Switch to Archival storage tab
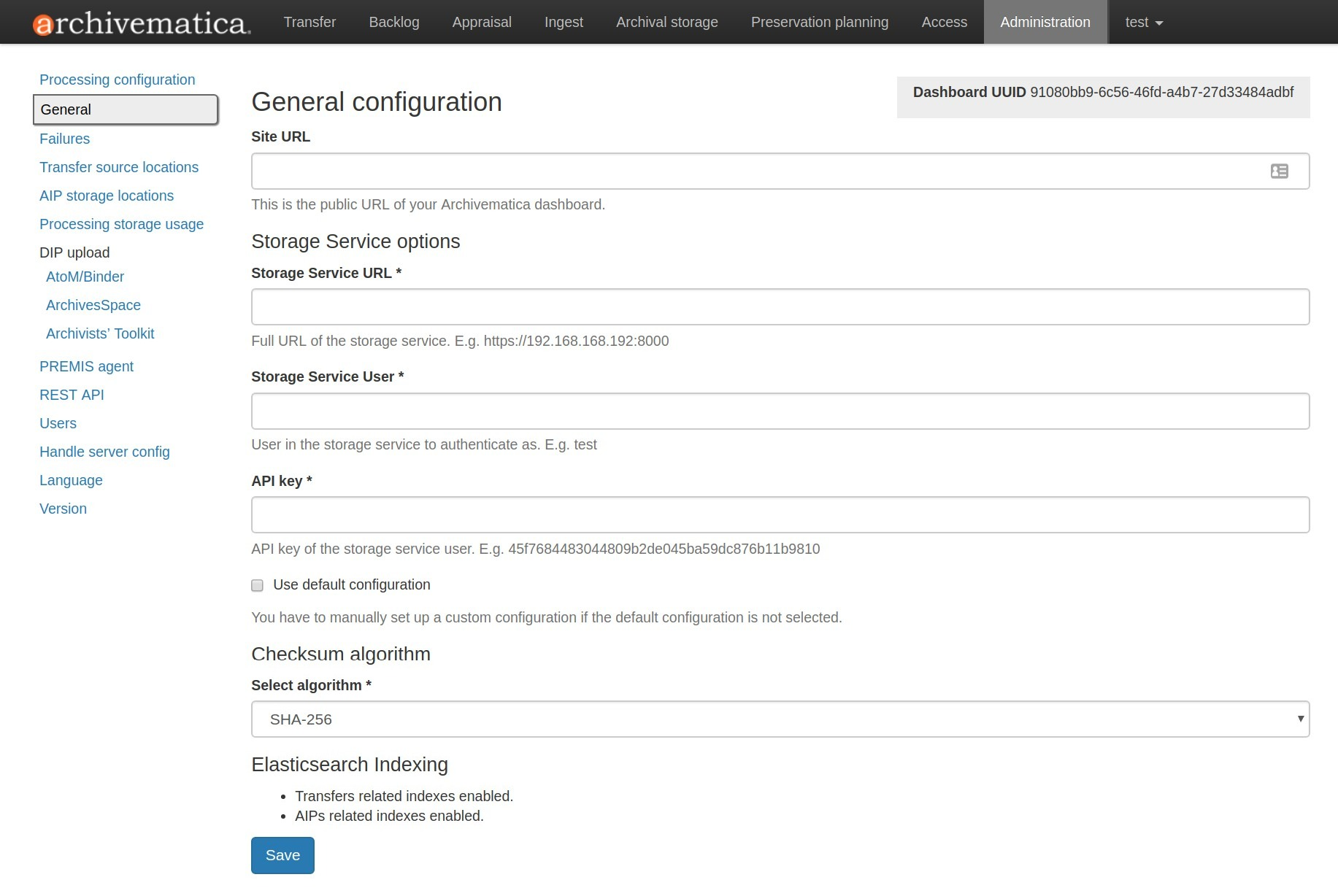The width and height of the screenshot is (1338, 896). pos(666,23)
